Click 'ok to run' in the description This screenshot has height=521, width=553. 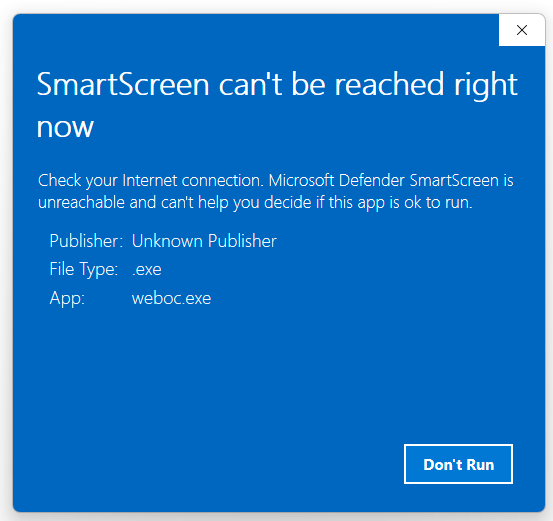point(438,202)
